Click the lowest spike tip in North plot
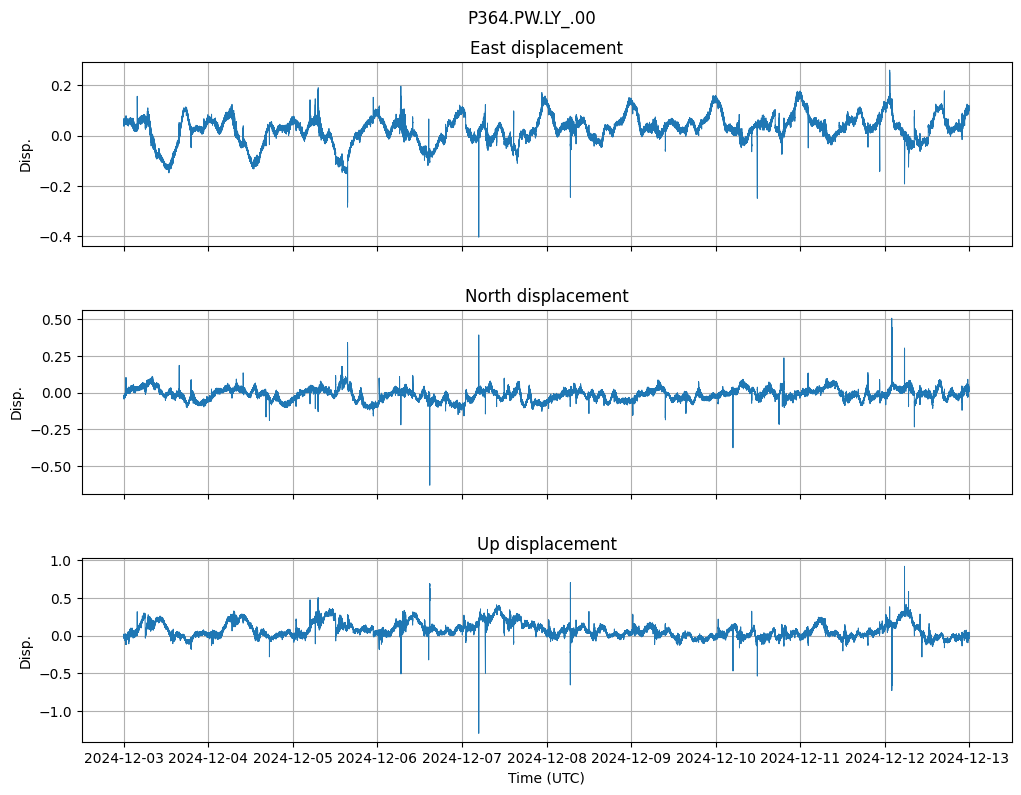Viewport: 1021px width, 795px height. [x=430, y=484]
